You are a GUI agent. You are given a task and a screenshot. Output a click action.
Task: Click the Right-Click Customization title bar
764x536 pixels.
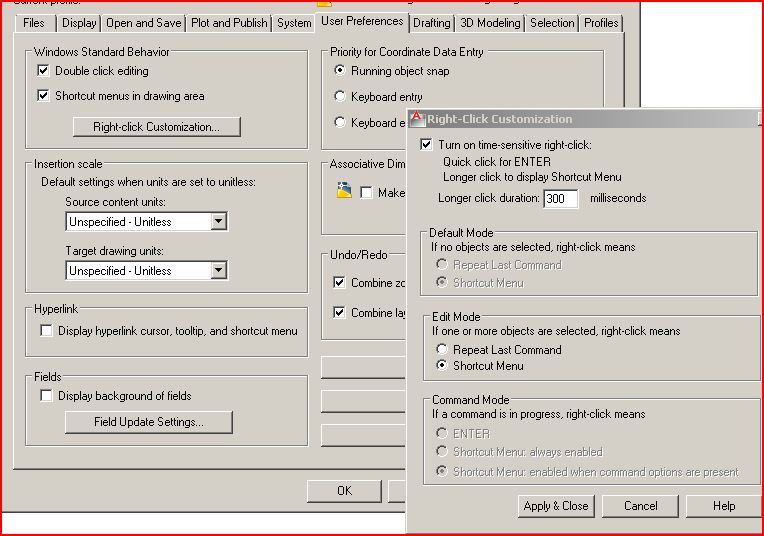585,118
